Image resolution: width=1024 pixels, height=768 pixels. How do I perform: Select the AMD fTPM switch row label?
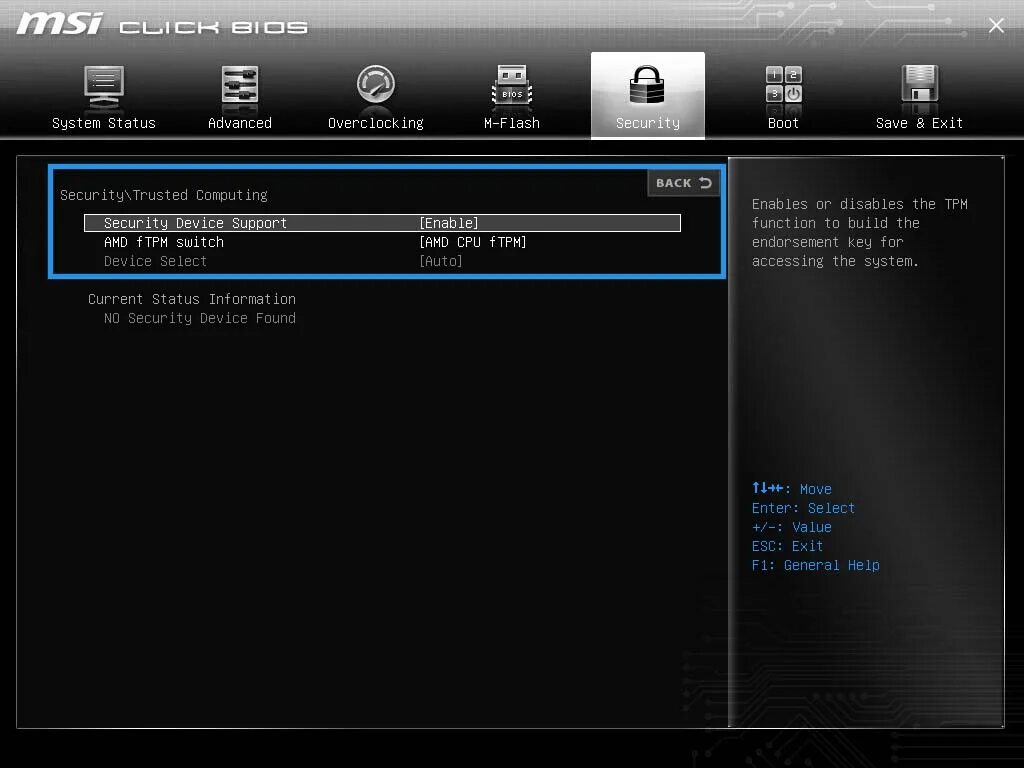pyautogui.click(x=164, y=242)
